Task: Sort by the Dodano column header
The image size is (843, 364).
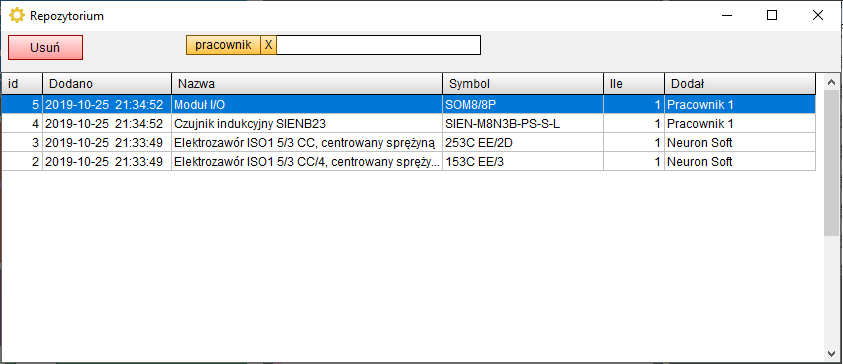Action: click(x=107, y=84)
